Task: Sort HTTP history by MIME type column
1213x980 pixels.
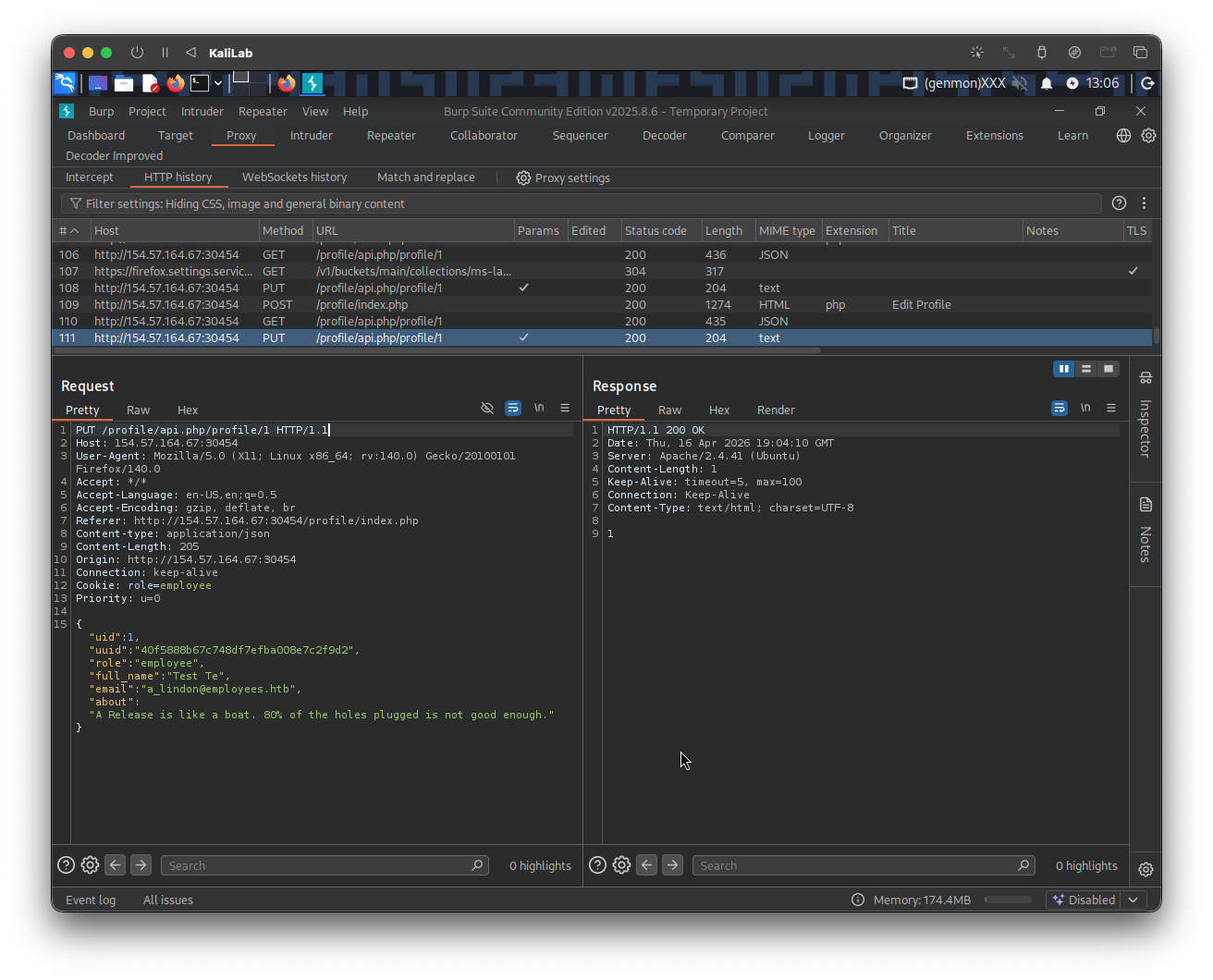Action: tap(787, 230)
